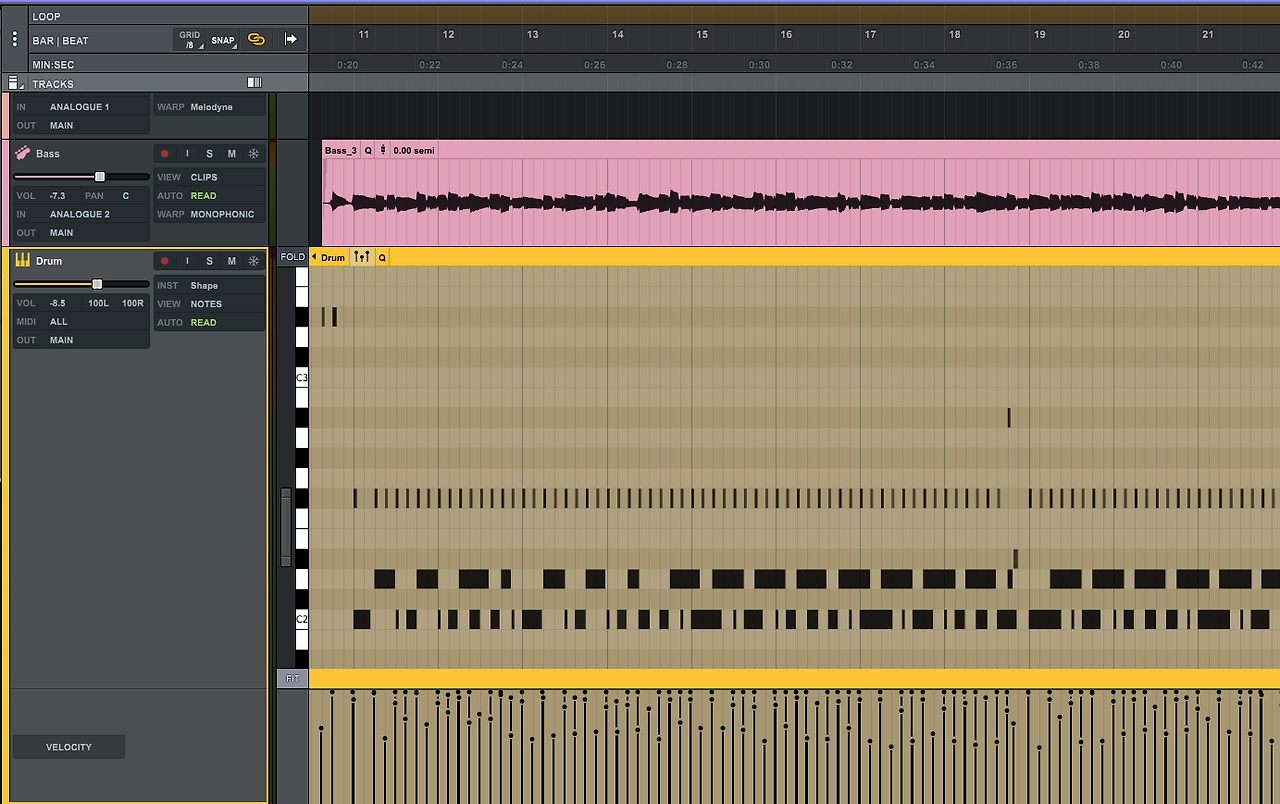Record-arm the Bass track

[x=165, y=153]
